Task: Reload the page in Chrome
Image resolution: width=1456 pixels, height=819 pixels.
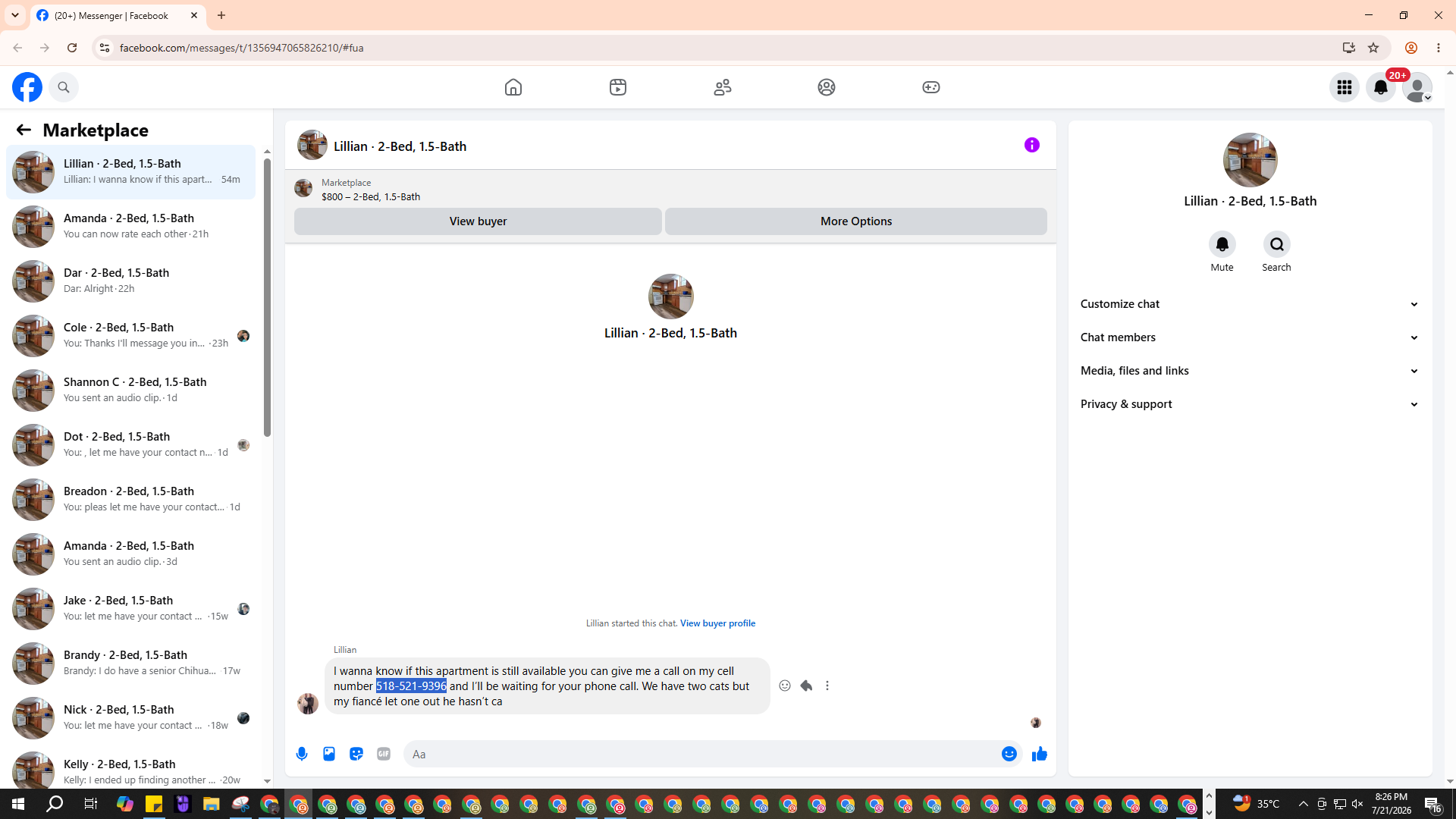Action: [x=72, y=48]
